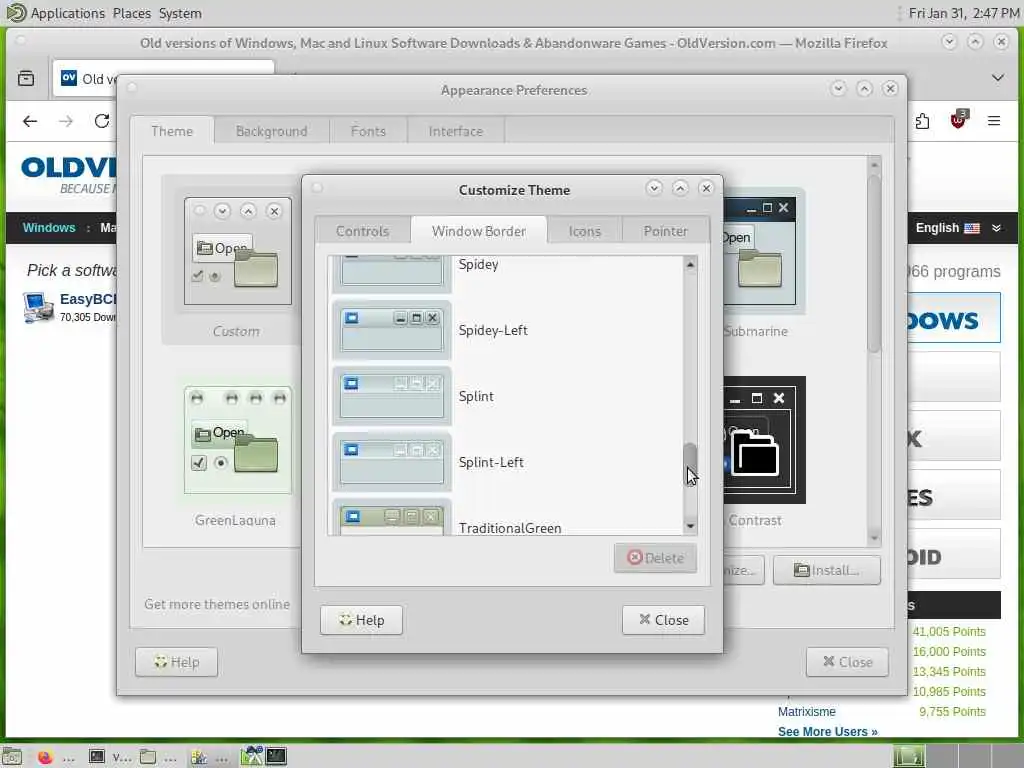Image resolution: width=1024 pixels, height=768 pixels.
Task: Click the Install... button
Action: point(827,570)
